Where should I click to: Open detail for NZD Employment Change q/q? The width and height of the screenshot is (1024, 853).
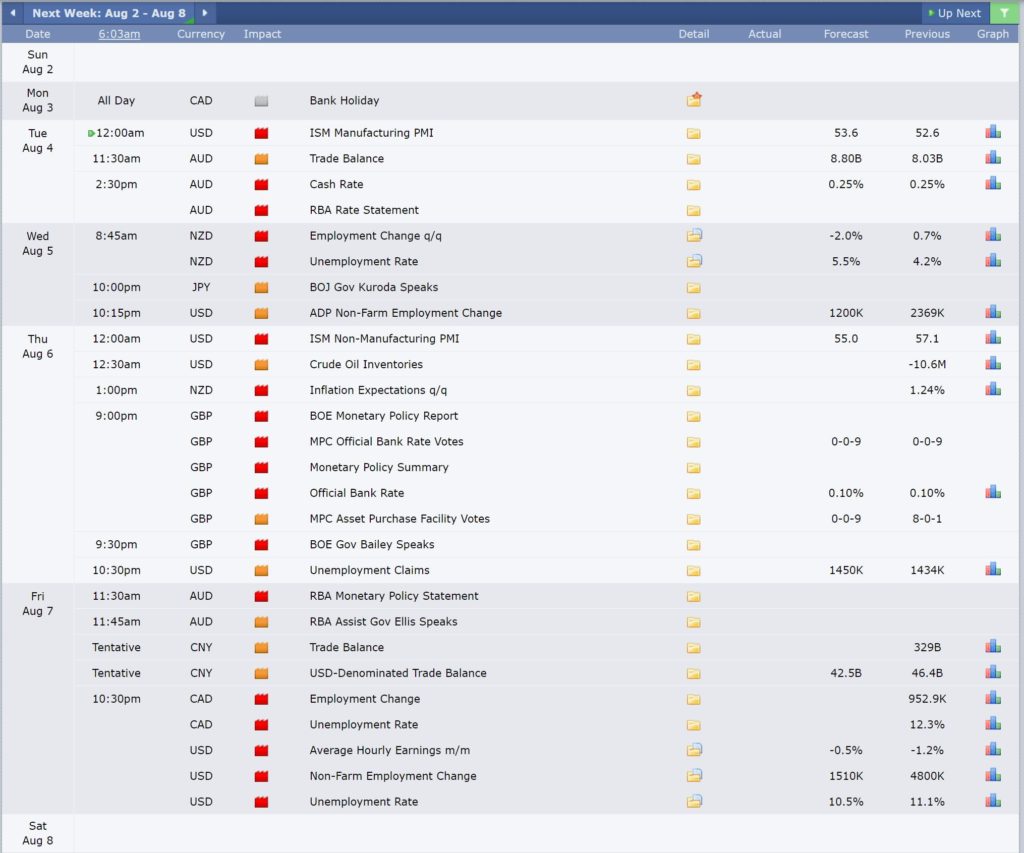pyautogui.click(x=694, y=235)
